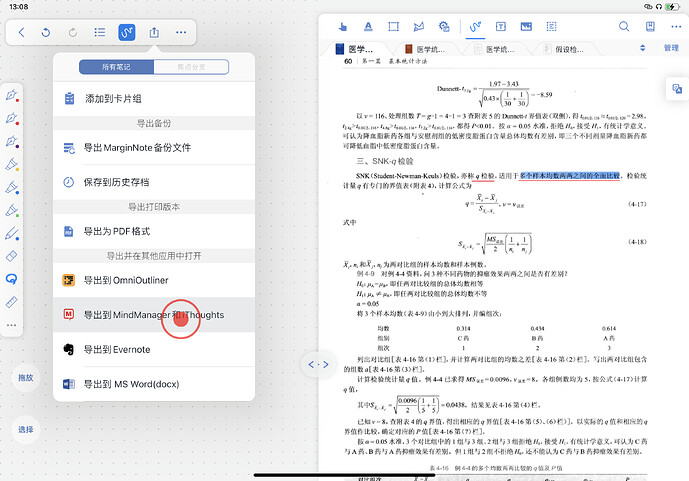Tap the 13:08 clock
The width and height of the screenshot is (689, 481).
18,7
